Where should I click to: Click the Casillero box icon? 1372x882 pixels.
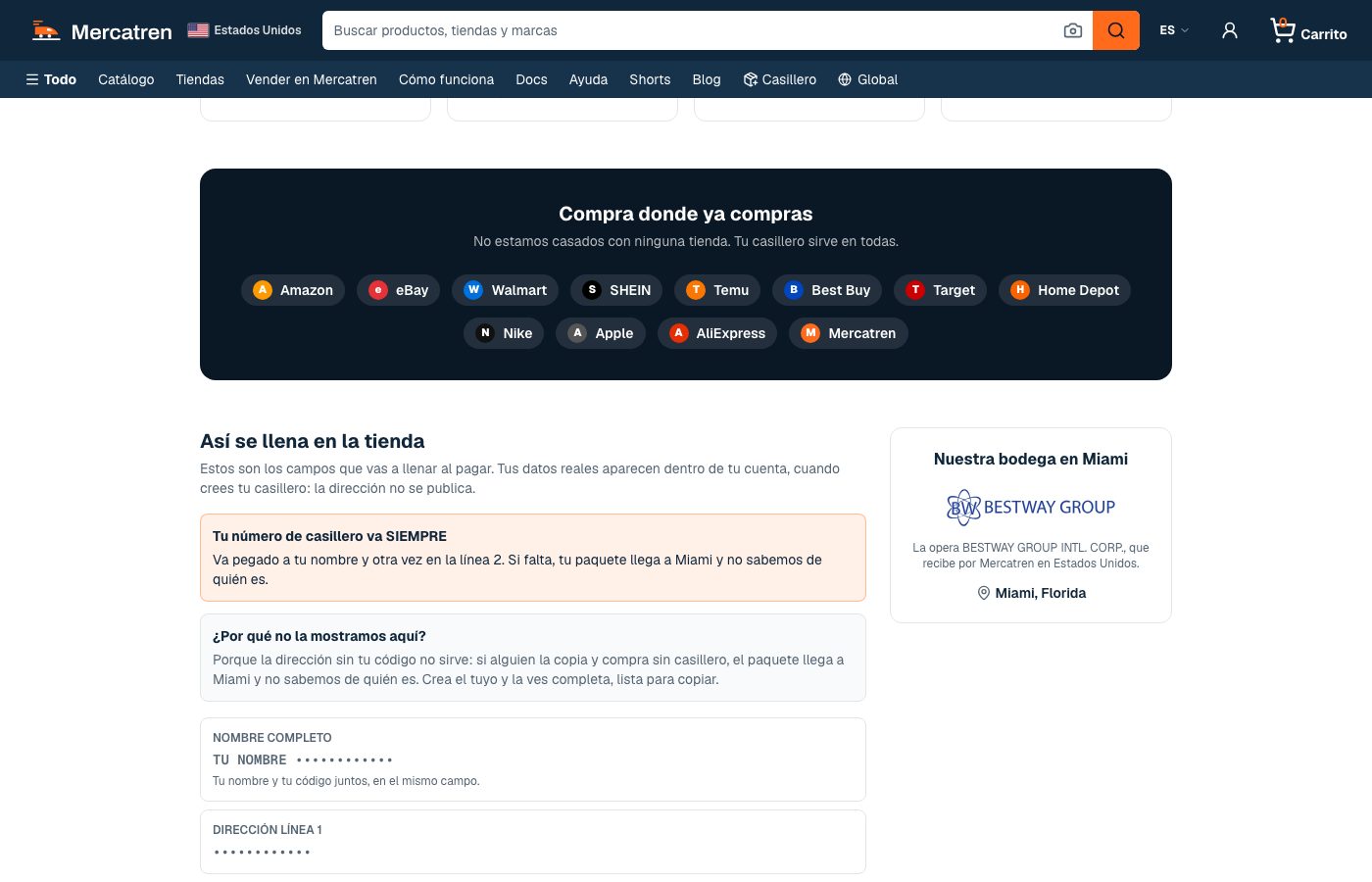(x=751, y=79)
